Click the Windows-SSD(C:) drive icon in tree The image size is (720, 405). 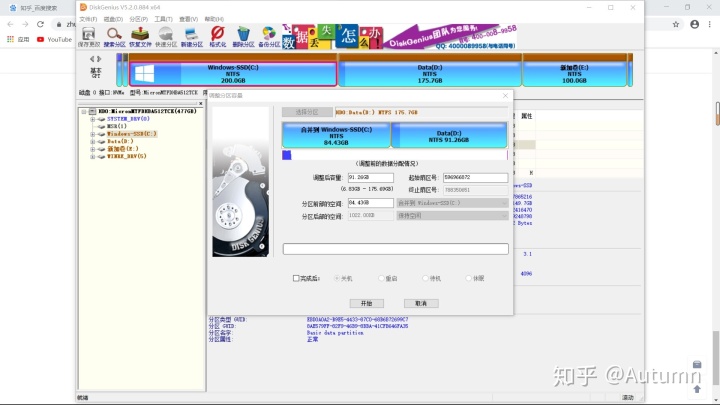101,134
